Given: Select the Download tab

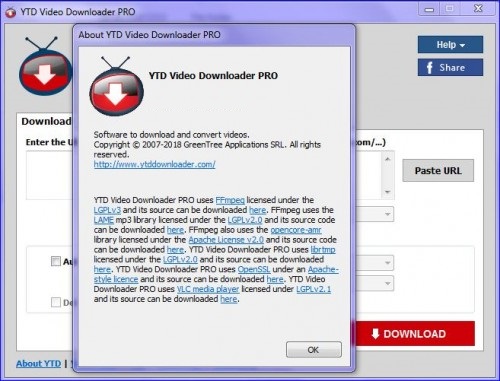Looking at the screenshot, I should coord(45,121).
